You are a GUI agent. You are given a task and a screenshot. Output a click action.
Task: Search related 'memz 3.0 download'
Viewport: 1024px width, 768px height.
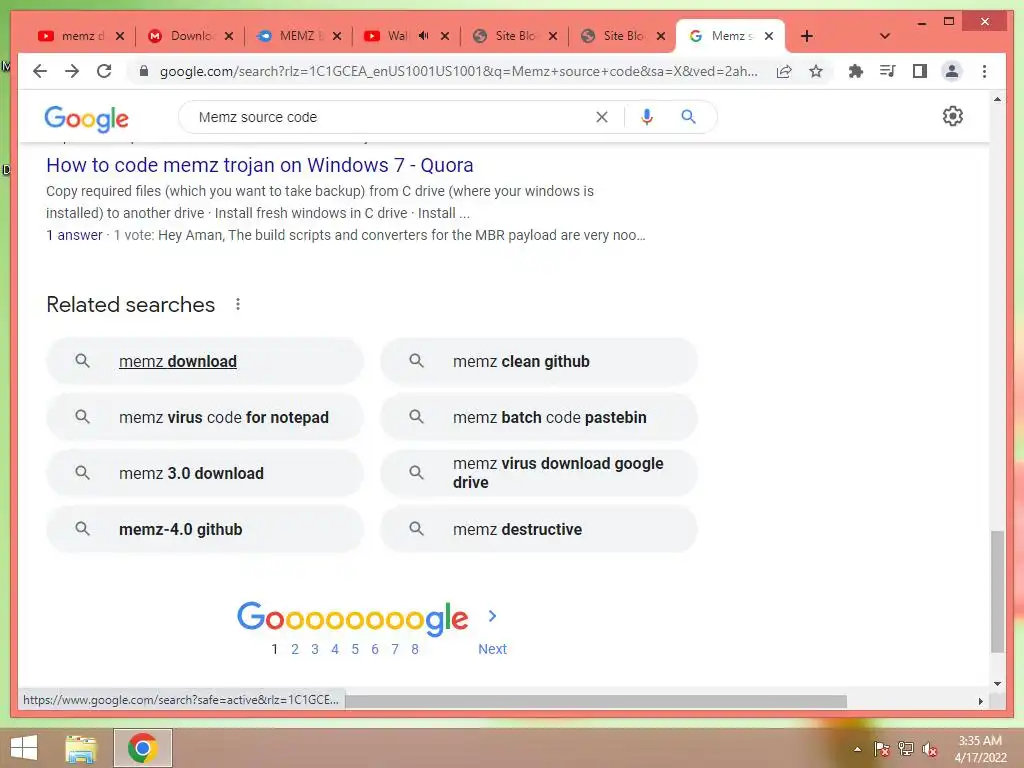click(x=204, y=473)
